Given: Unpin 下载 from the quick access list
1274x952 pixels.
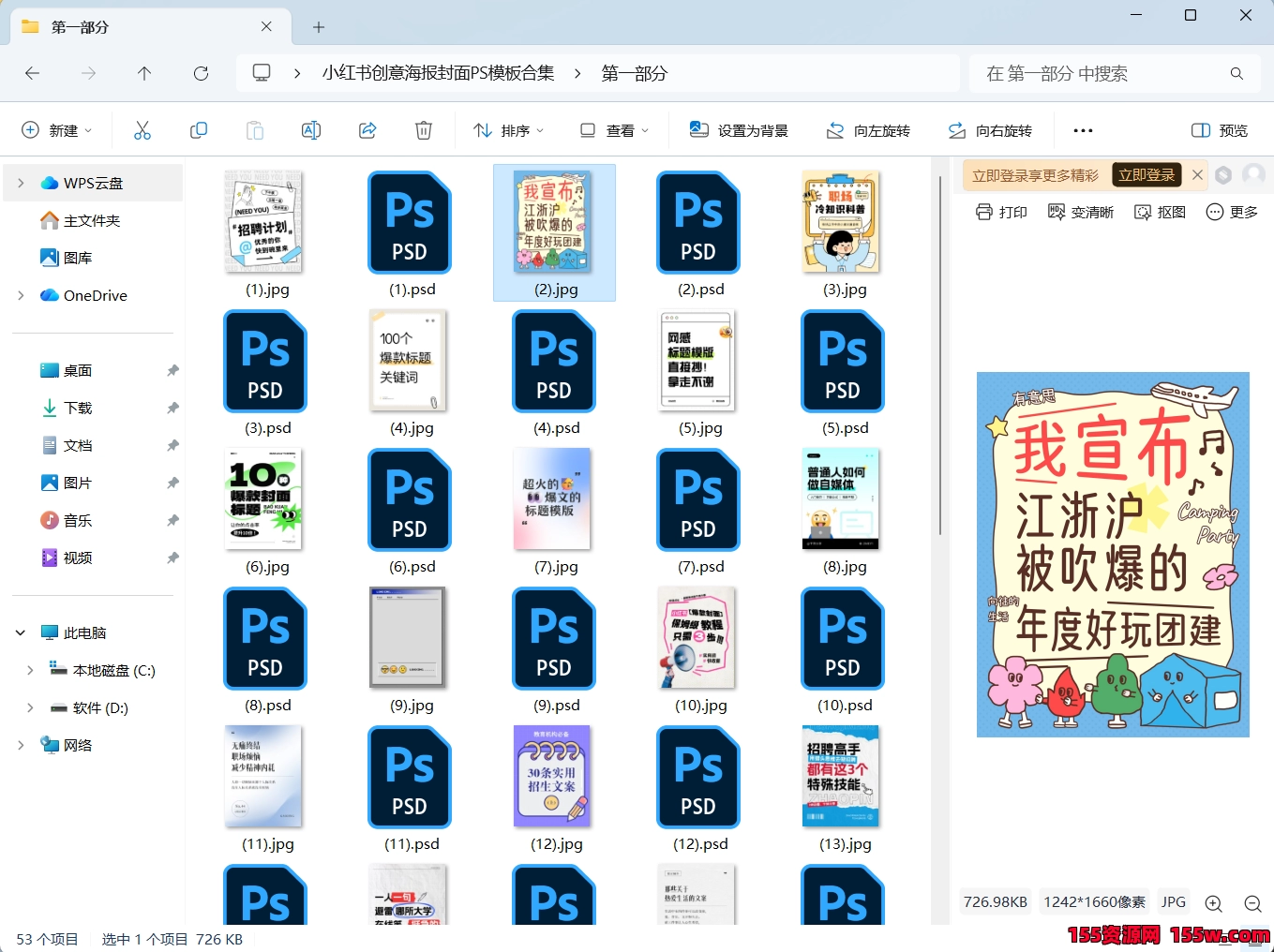Looking at the screenshot, I should click(172, 408).
